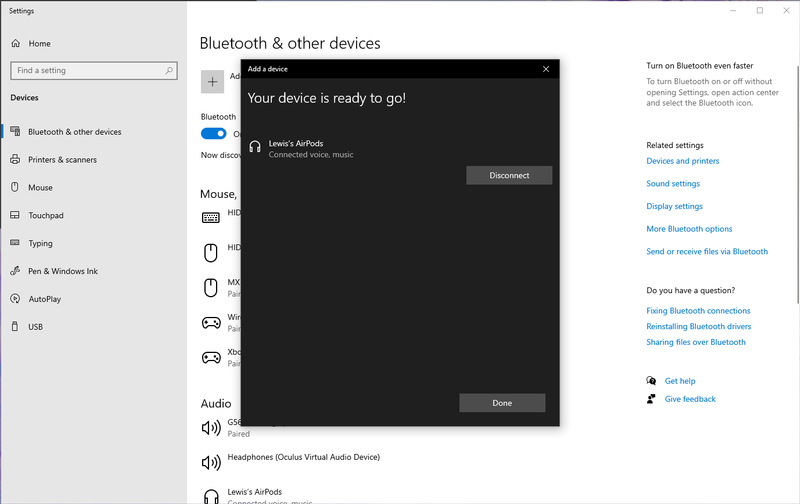Open Sharing files over Bluetooth link

(x=696, y=342)
